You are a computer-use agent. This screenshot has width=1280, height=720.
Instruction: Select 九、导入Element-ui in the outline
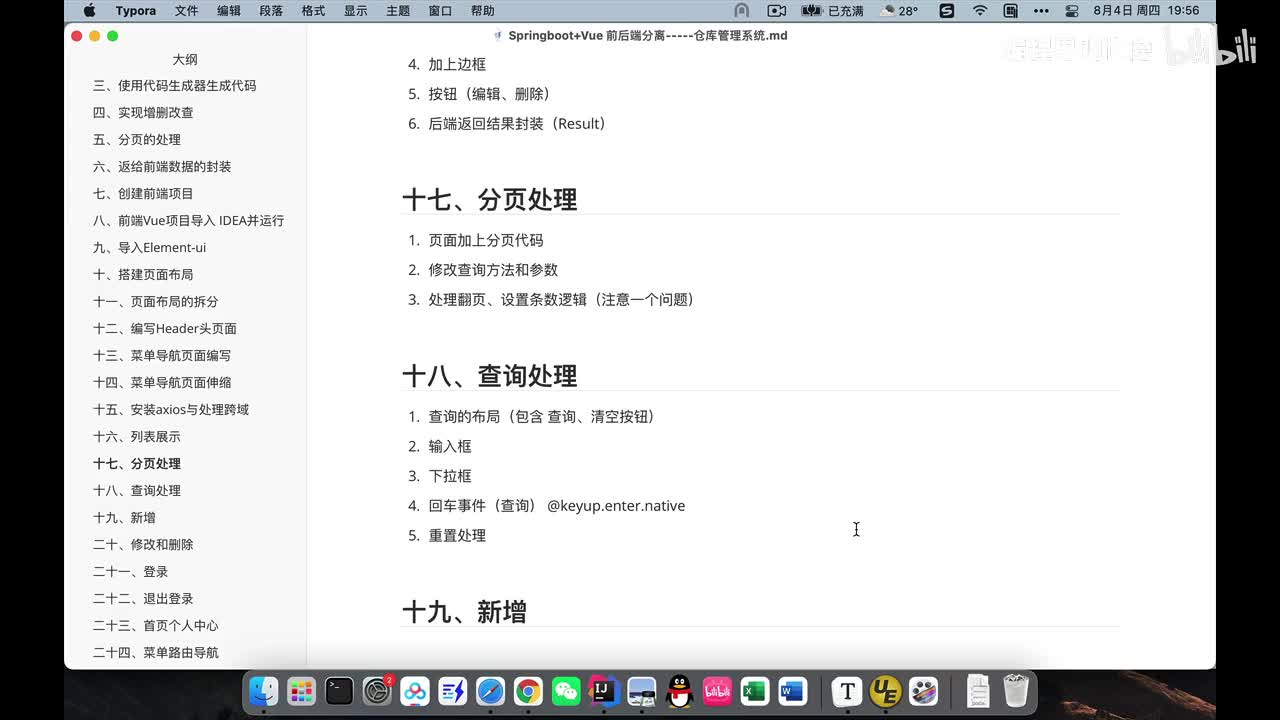pos(150,248)
